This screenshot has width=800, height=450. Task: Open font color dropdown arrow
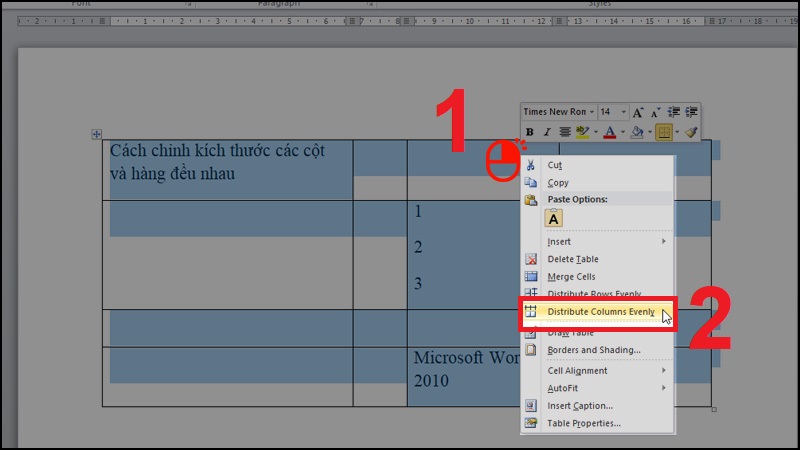click(623, 132)
